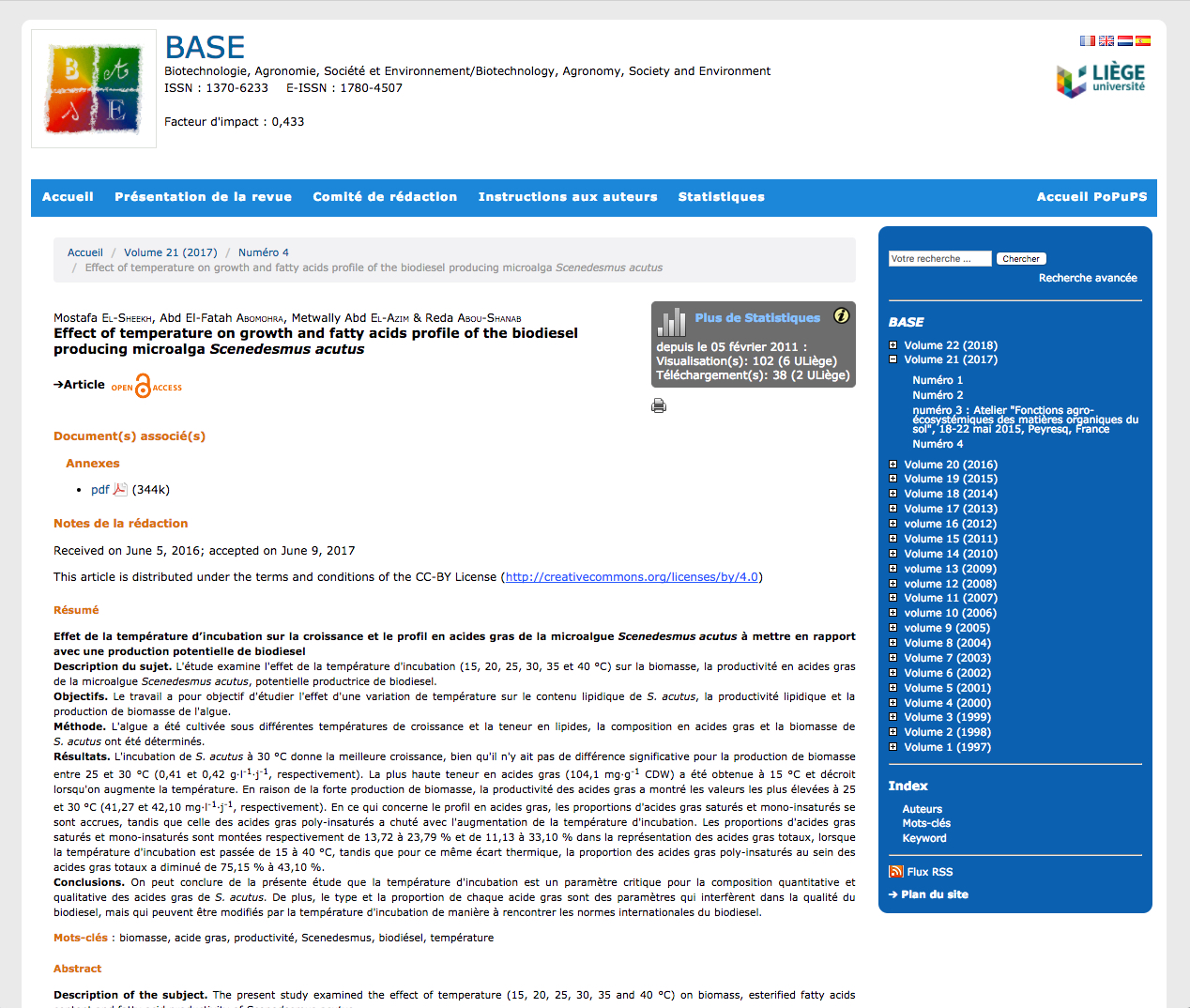Screen dimensions: 1190x1008
Task: Click Volume 21 (2017) breadcrumb link
Action: tap(171, 252)
